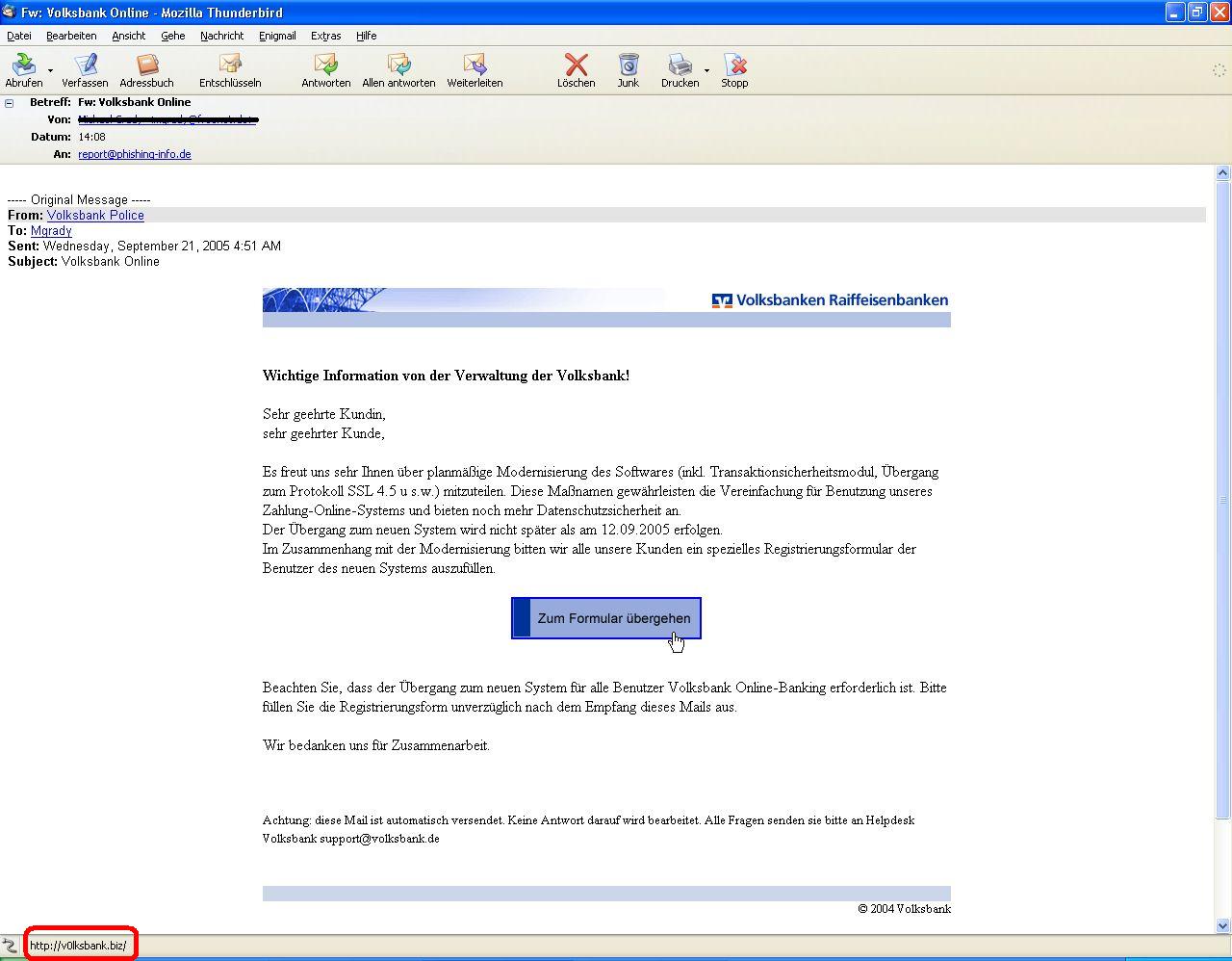
Task: Click the Wir bedanken uns für Zusammenarbeit line
Action: point(376,745)
